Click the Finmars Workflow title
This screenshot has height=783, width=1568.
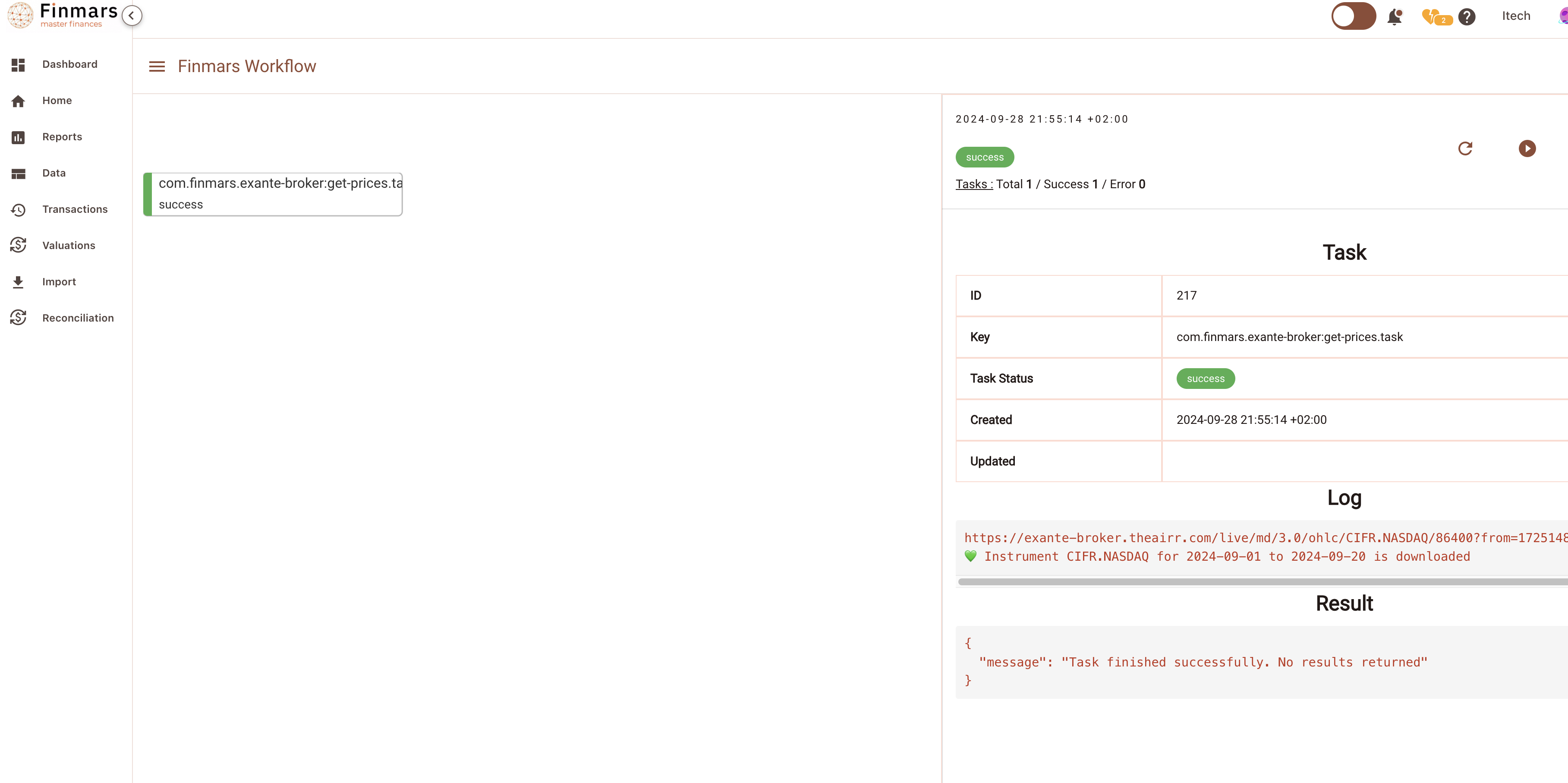[246, 66]
